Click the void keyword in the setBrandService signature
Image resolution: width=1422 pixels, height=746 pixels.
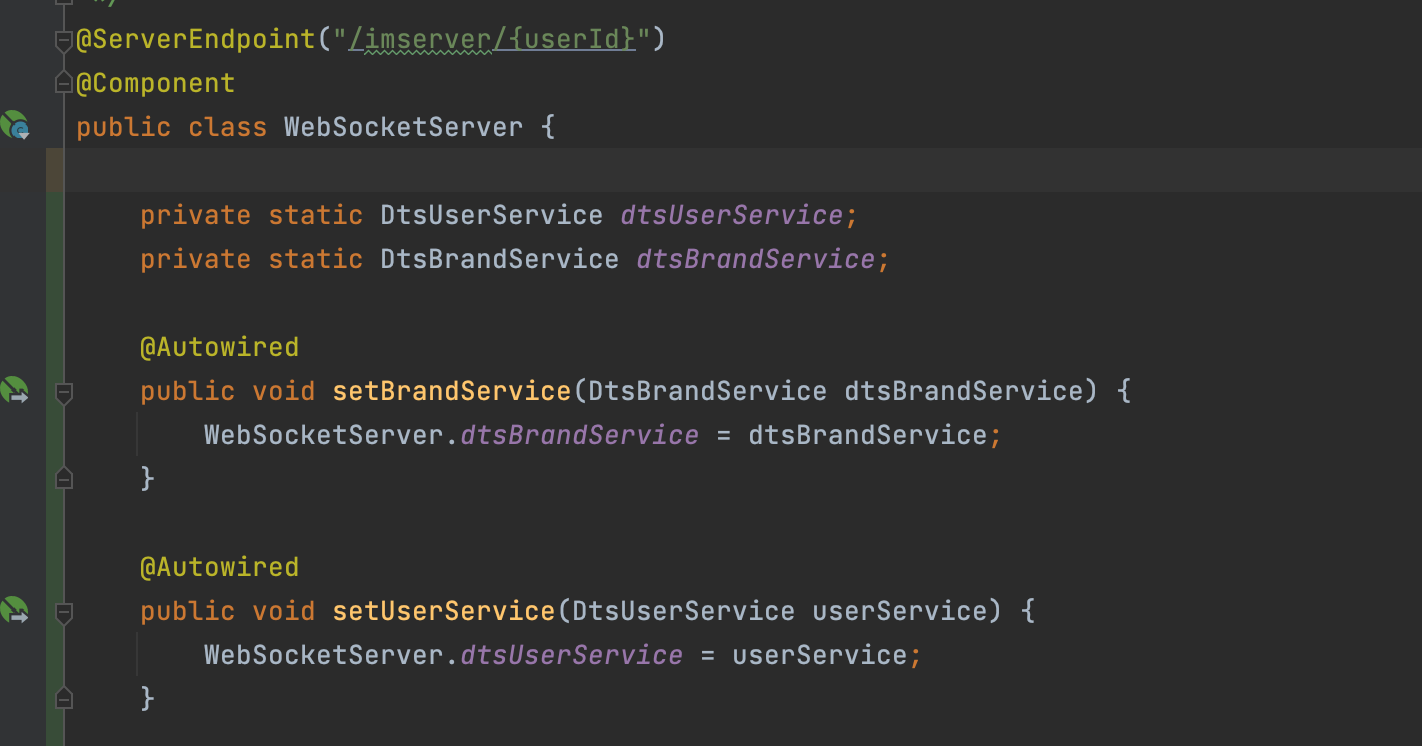coord(283,391)
